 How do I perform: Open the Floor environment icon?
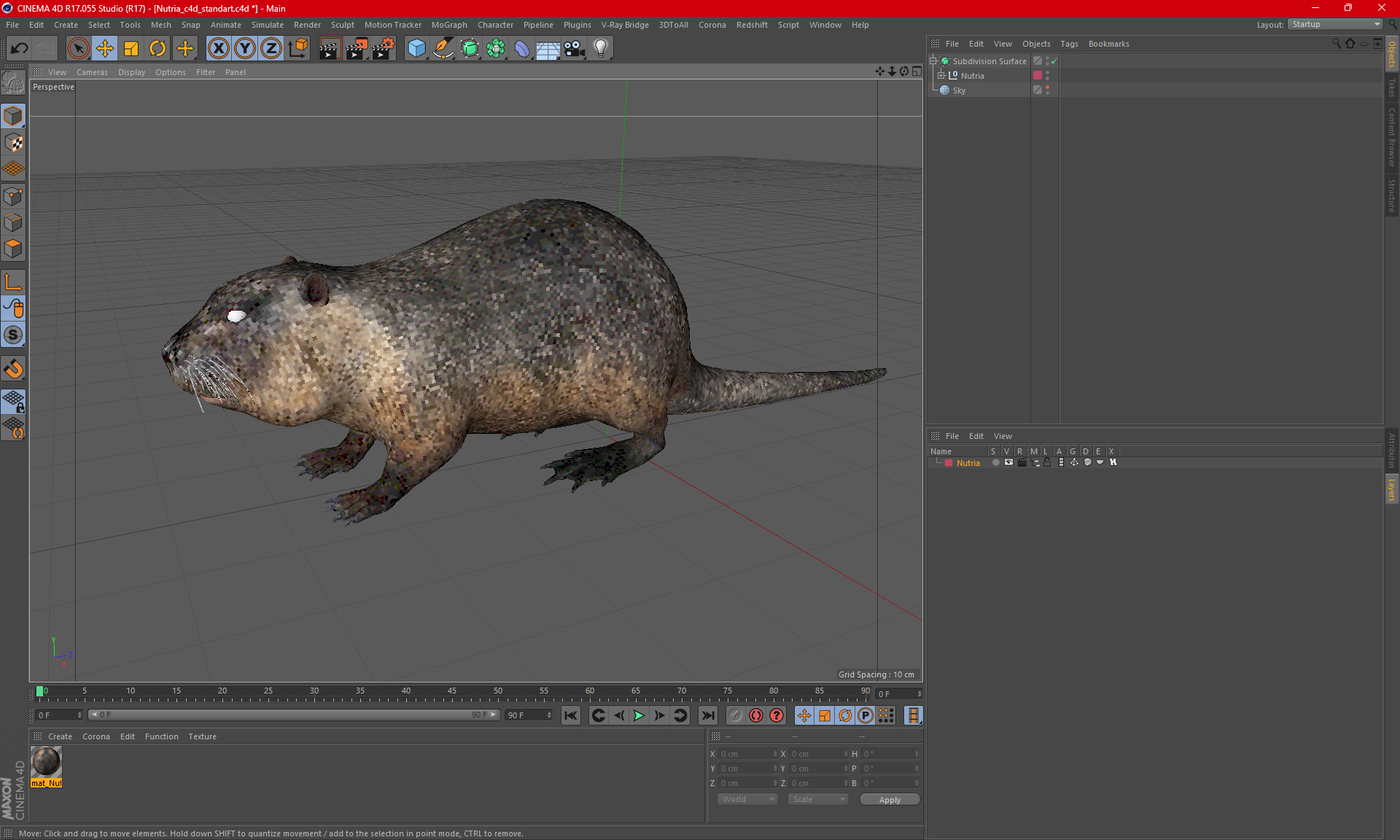tap(548, 49)
